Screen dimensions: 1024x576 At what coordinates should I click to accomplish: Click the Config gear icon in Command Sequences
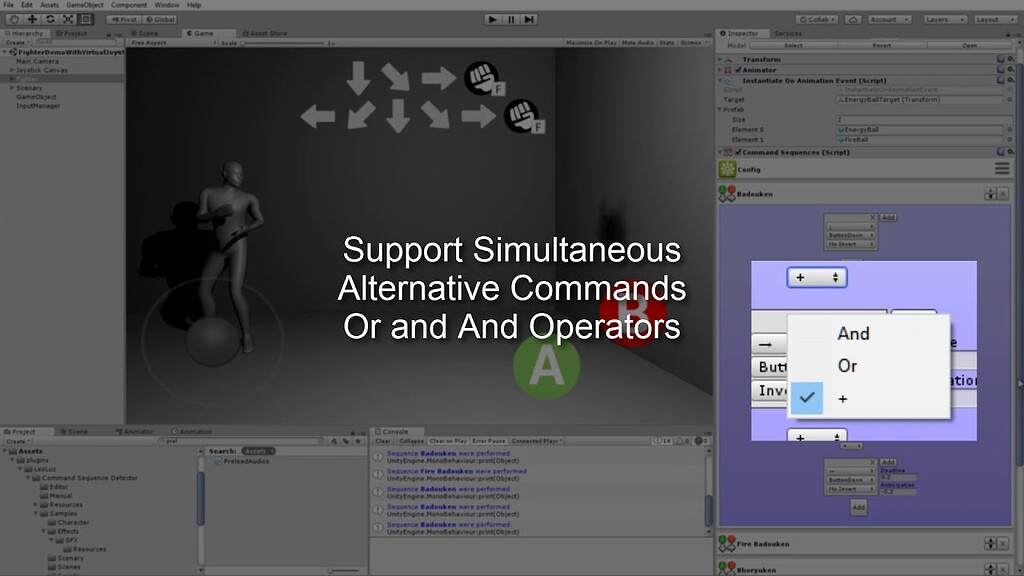click(728, 167)
